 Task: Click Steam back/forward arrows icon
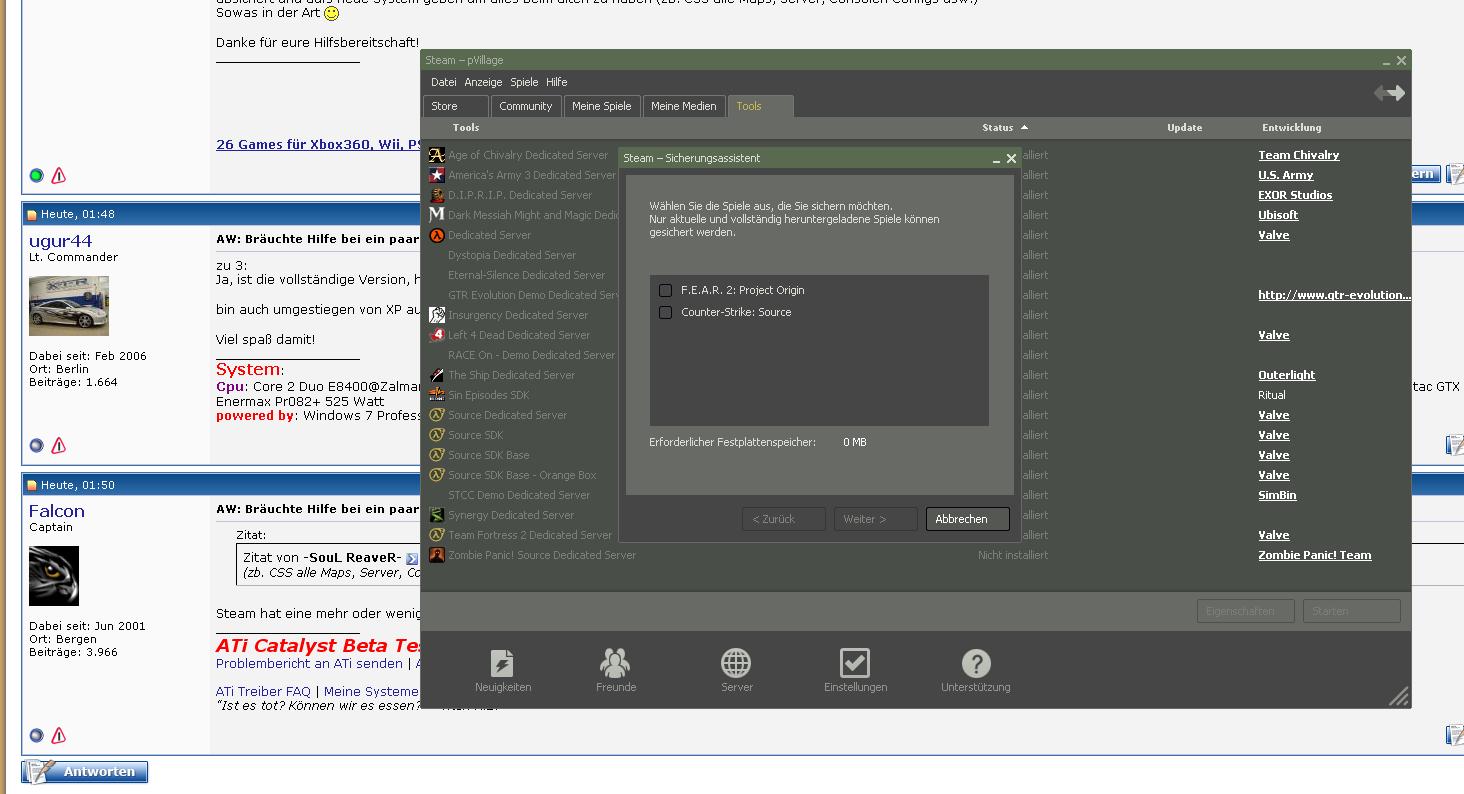point(1389,93)
